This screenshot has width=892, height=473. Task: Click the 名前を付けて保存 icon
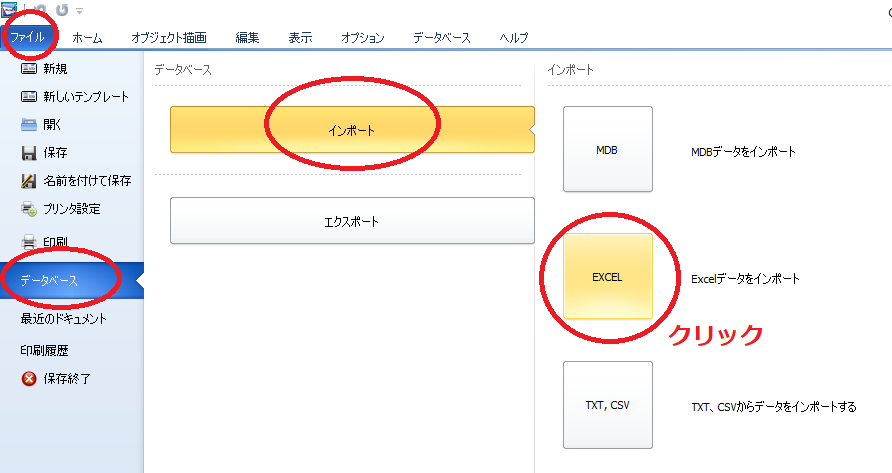point(28,181)
